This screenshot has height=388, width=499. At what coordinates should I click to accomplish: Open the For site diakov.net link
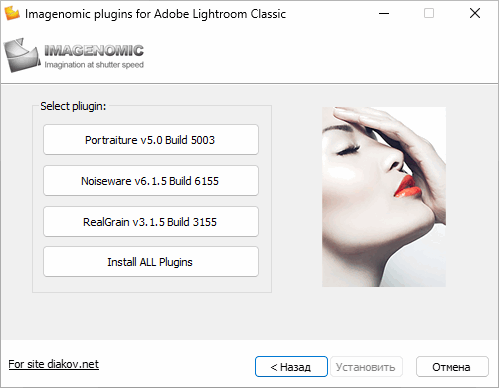54,364
